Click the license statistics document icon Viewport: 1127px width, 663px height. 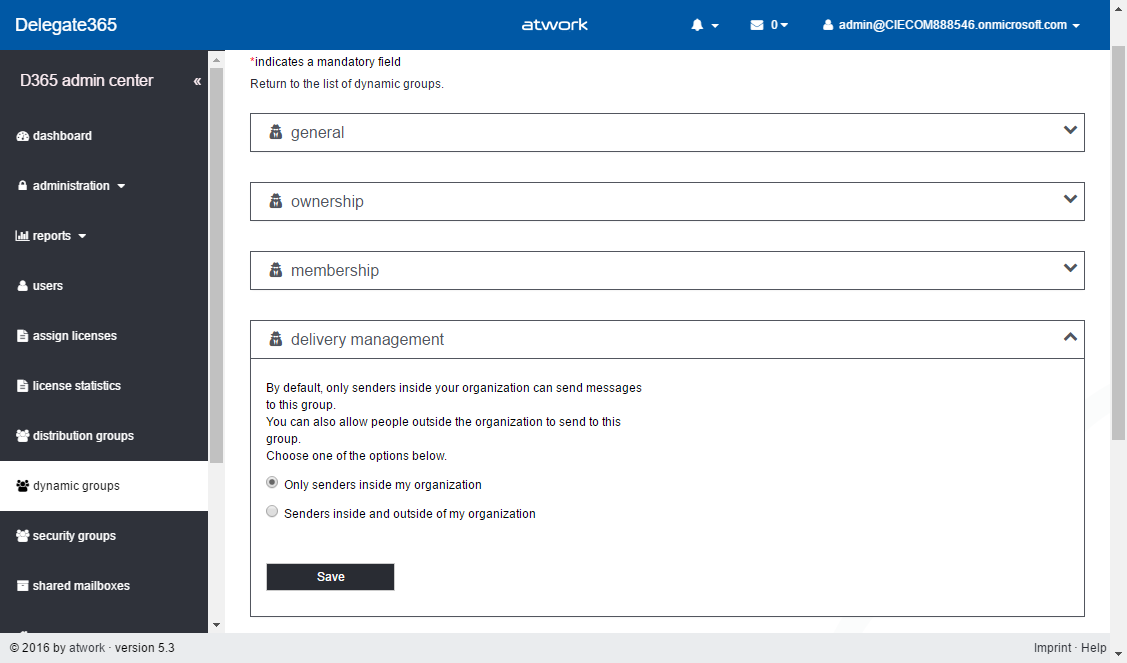click(23, 386)
